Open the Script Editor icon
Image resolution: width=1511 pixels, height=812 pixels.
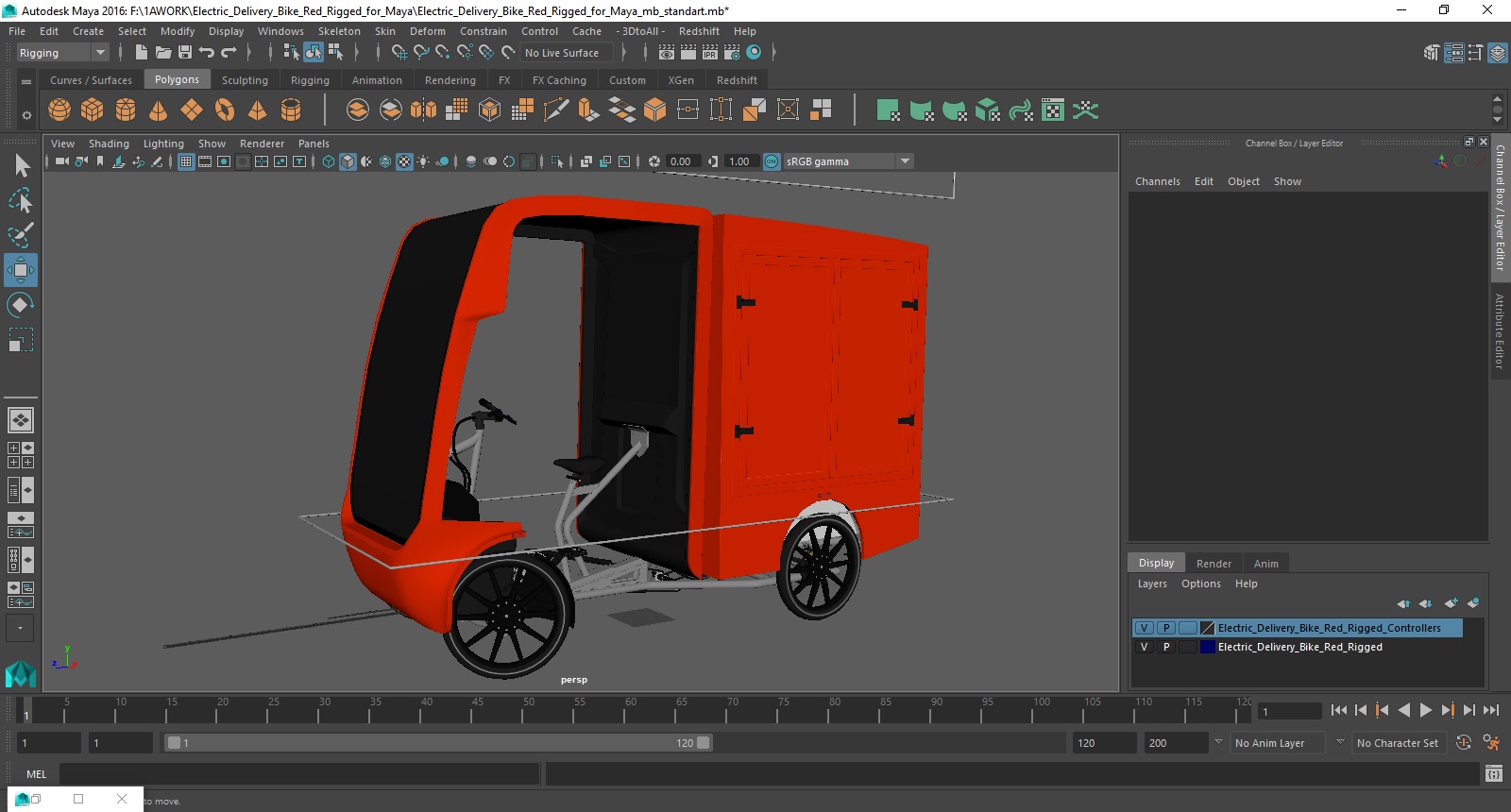coord(1493,774)
